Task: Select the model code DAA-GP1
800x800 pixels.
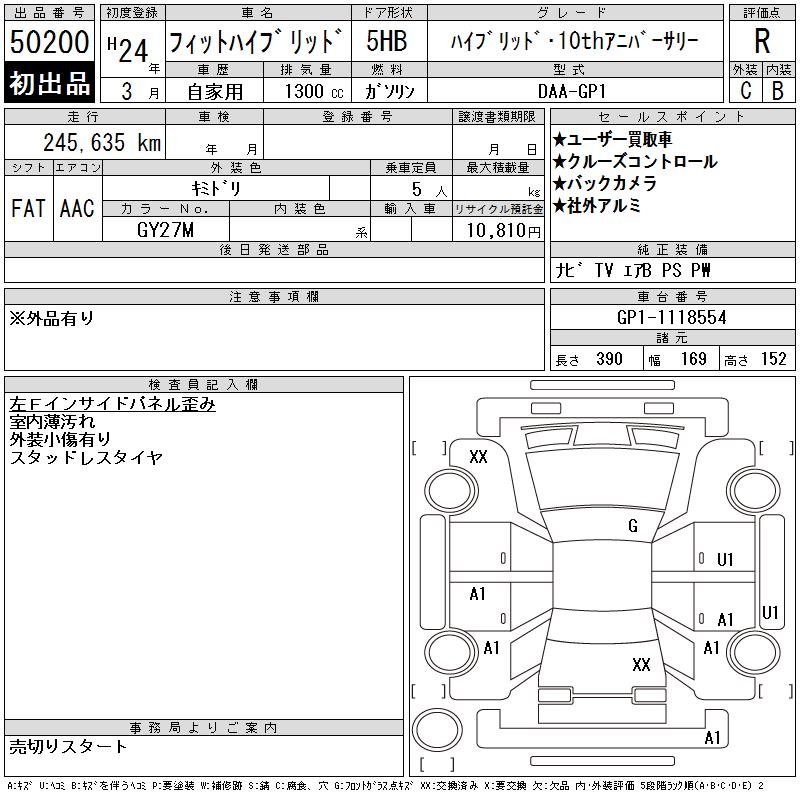Action: pos(571,91)
